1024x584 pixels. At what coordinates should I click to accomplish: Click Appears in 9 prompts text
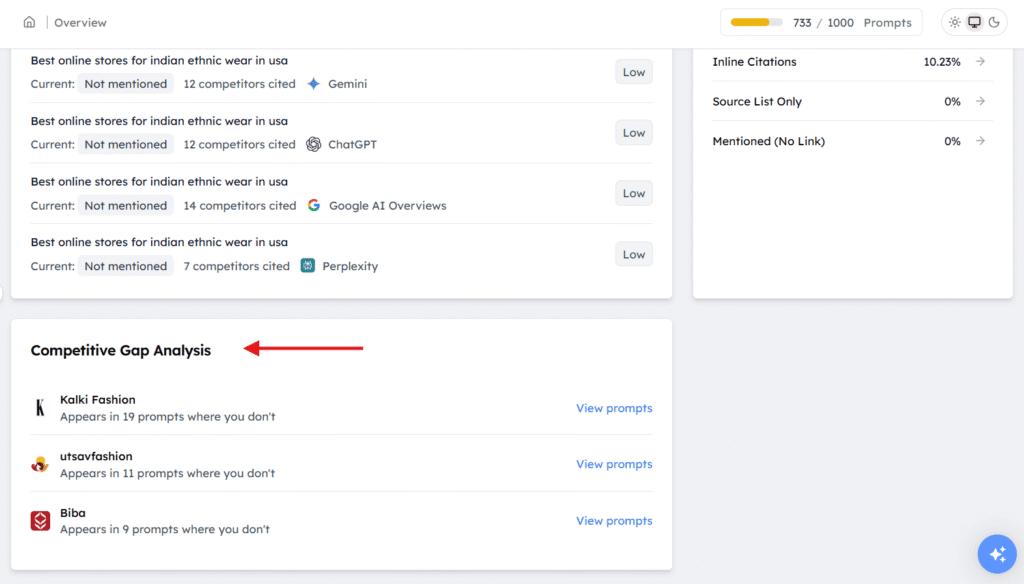click(x=165, y=529)
